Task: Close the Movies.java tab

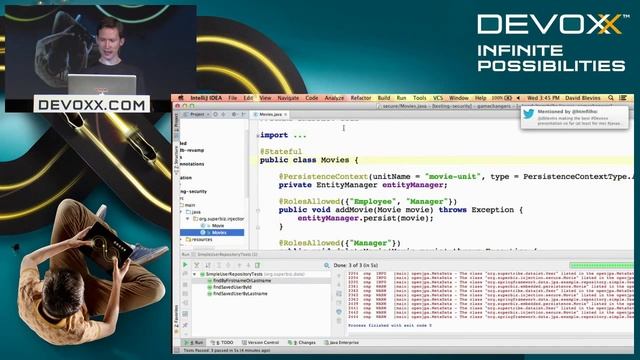Action: tap(286, 115)
